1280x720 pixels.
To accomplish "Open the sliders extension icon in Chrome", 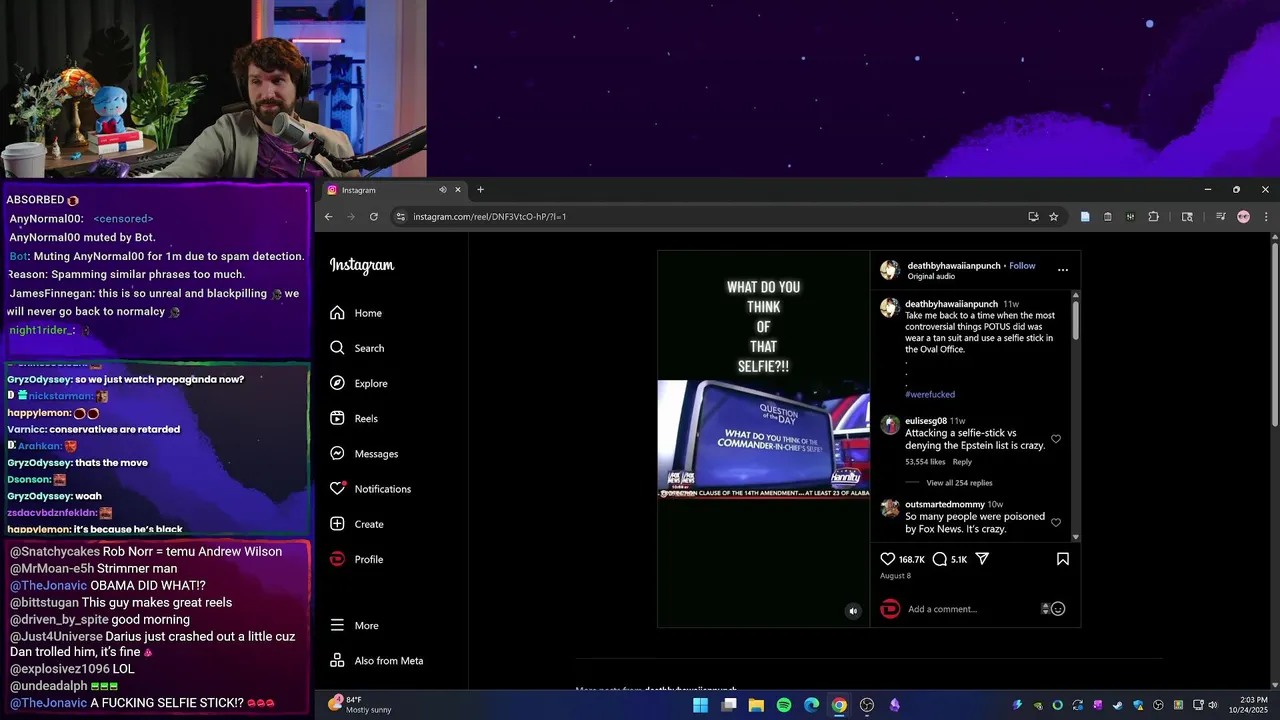I will pyautogui.click(x=1130, y=216).
